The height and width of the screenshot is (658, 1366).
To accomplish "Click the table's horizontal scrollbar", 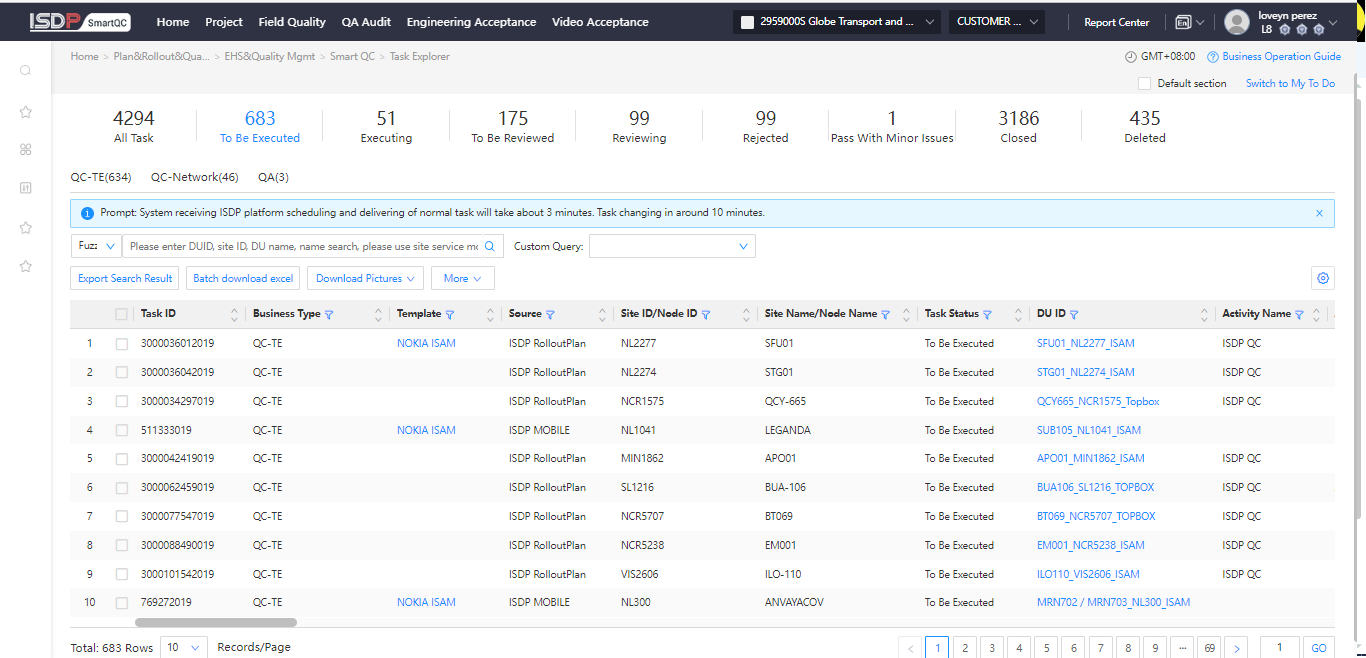I will pos(214,622).
